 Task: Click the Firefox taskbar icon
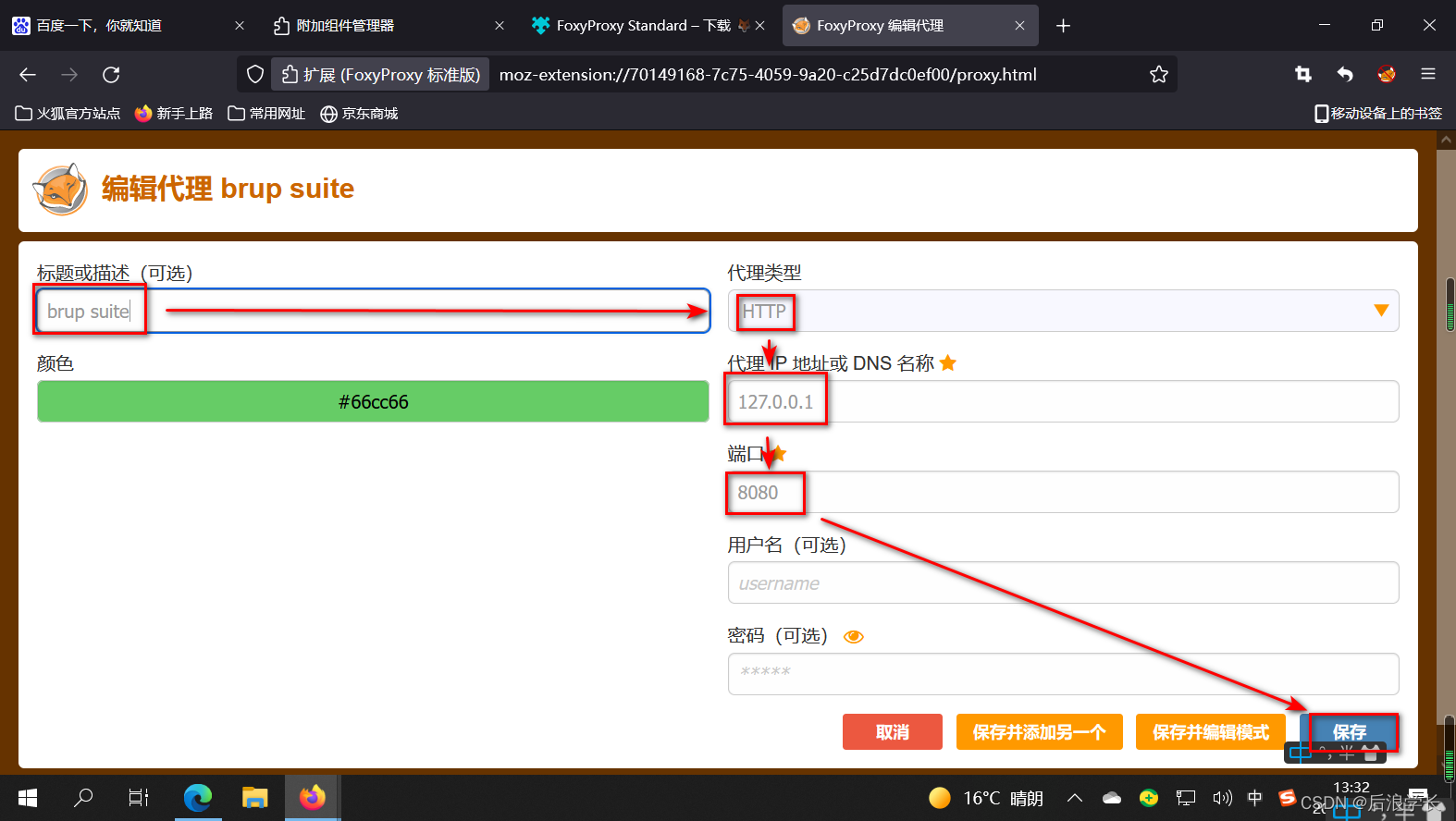(x=313, y=797)
